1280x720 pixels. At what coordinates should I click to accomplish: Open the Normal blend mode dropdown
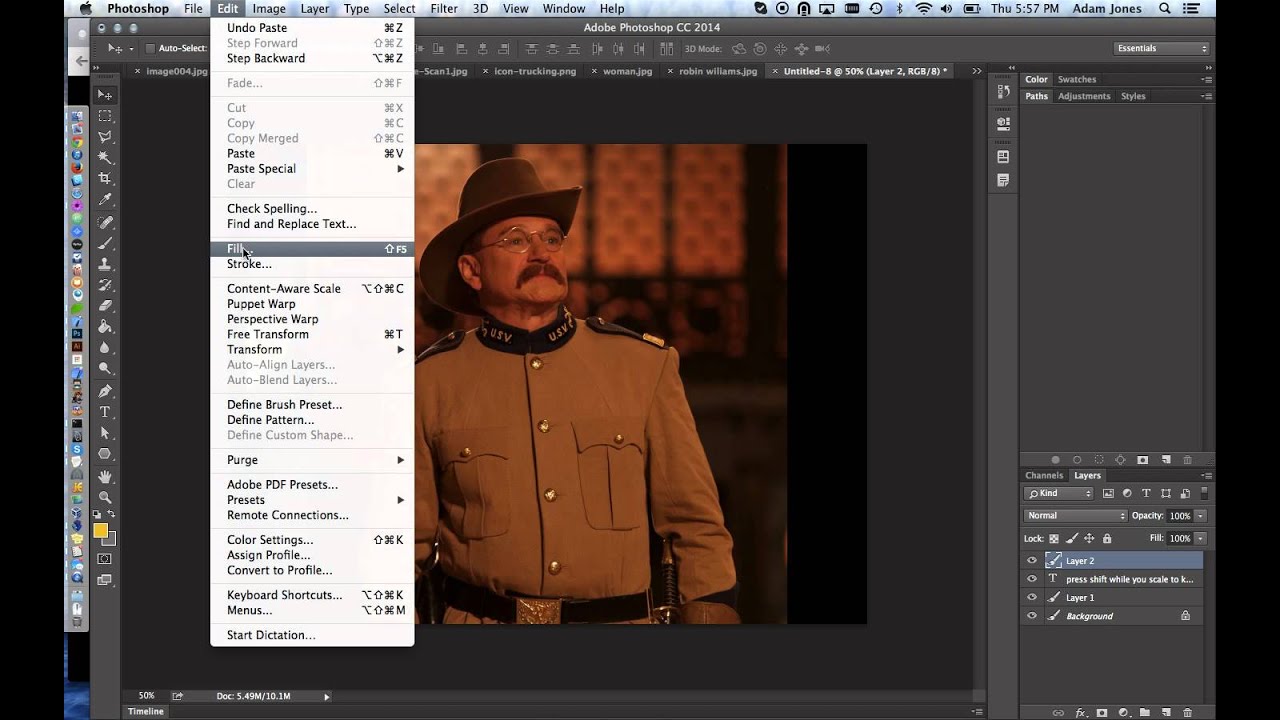[x=1075, y=516]
